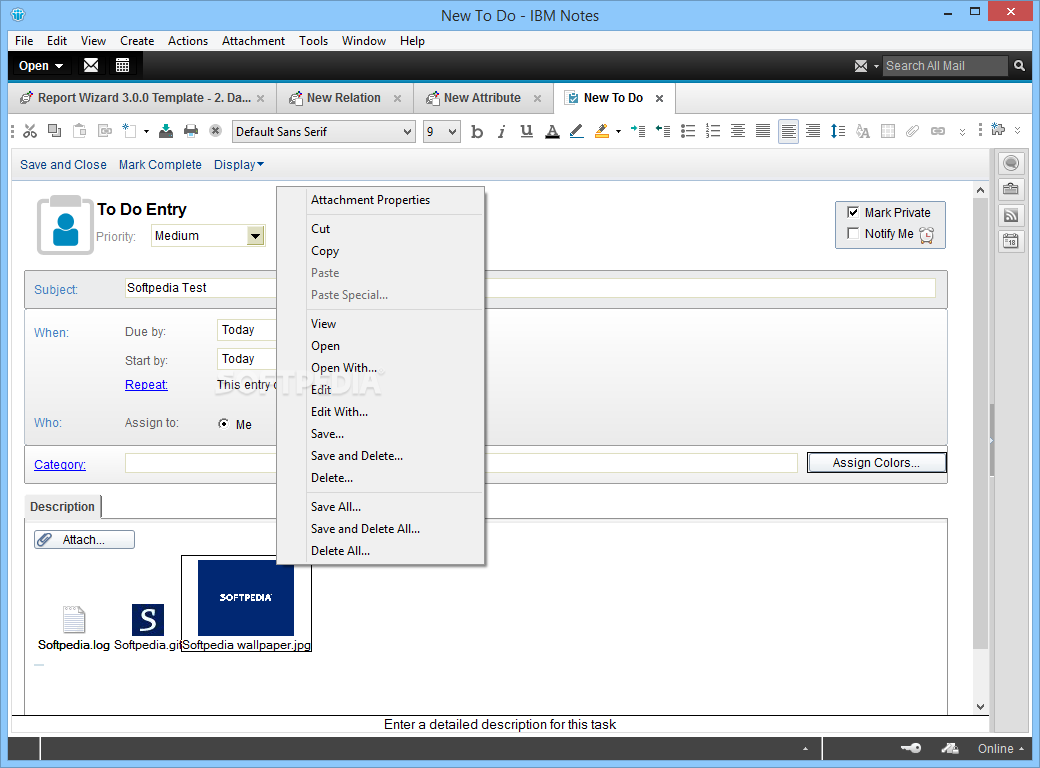Click the line spacing icon
The height and width of the screenshot is (768, 1040).
click(x=838, y=131)
